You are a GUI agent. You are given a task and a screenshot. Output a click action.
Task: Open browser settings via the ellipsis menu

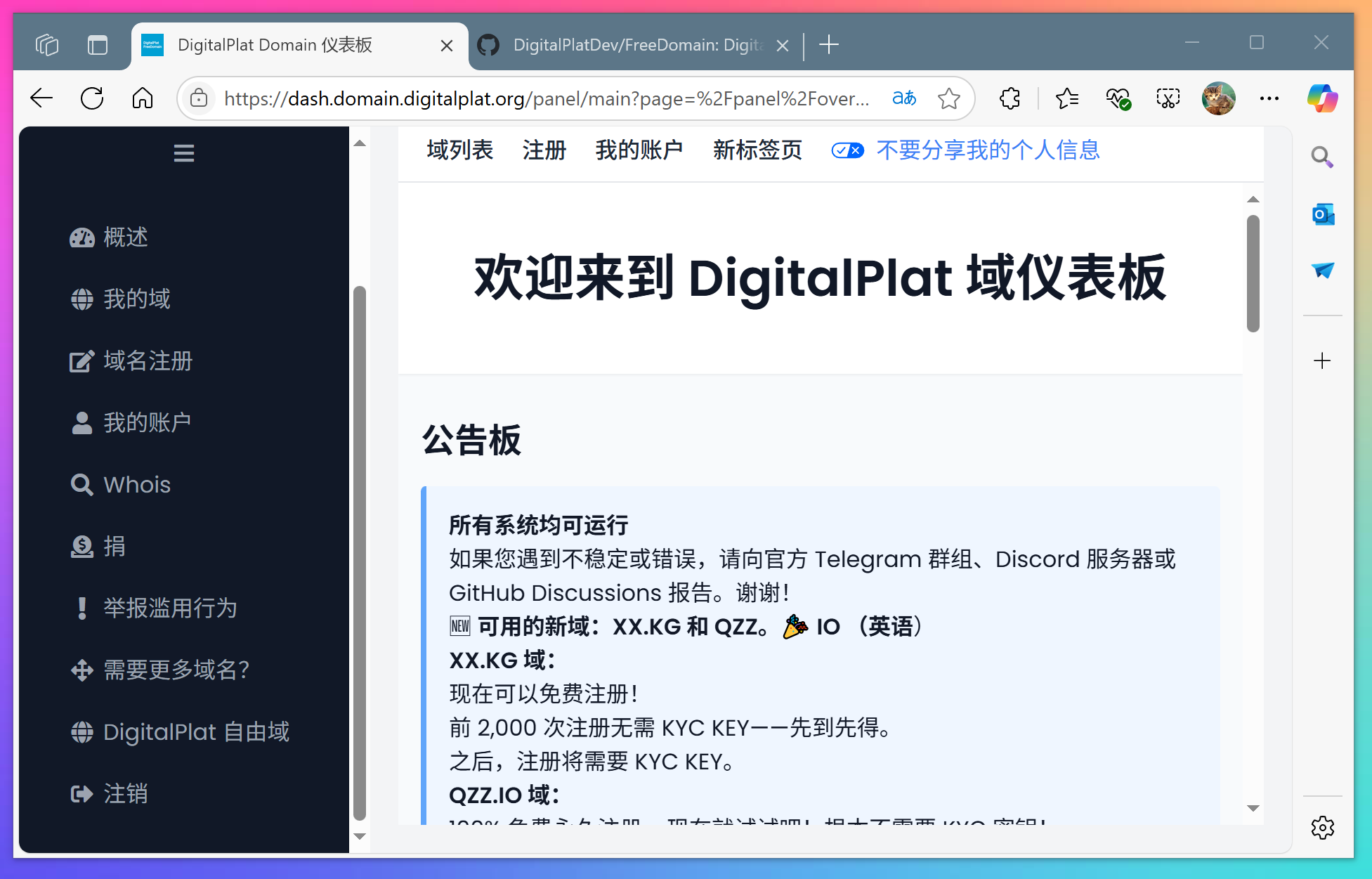(1269, 98)
